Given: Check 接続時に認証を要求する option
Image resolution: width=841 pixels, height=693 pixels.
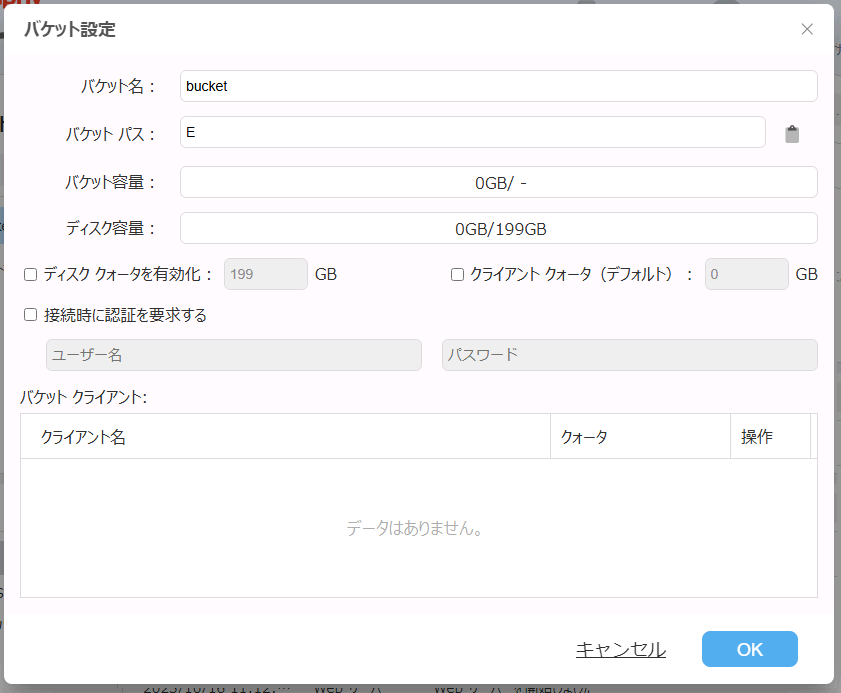Looking at the screenshot, I should point(31,315).
